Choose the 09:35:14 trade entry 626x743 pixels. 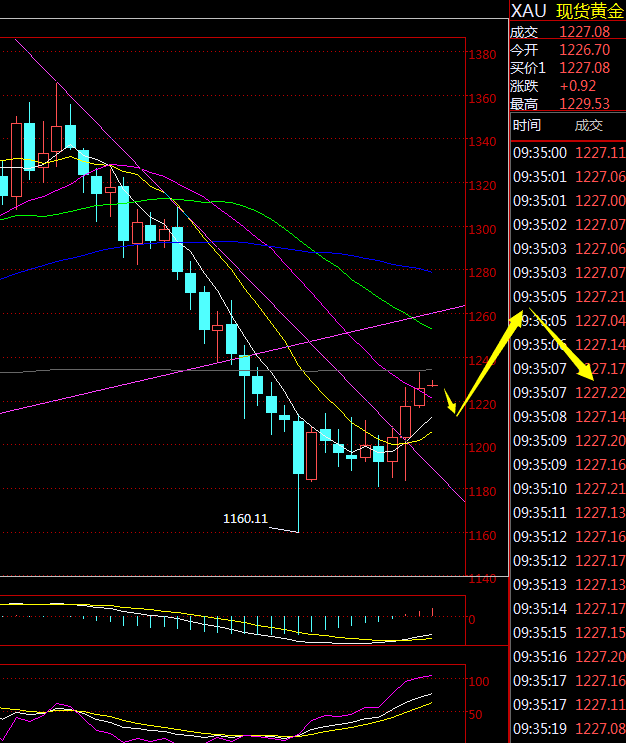568,608
